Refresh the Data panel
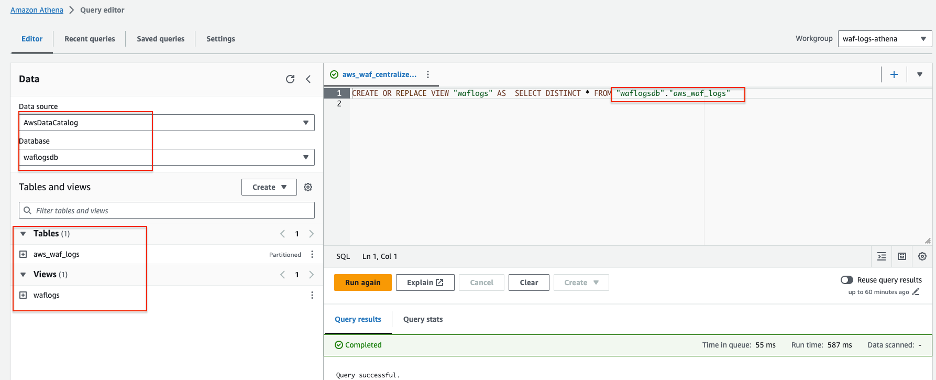The height and width of the screenshot is (380, 936). tap(290, 79)
